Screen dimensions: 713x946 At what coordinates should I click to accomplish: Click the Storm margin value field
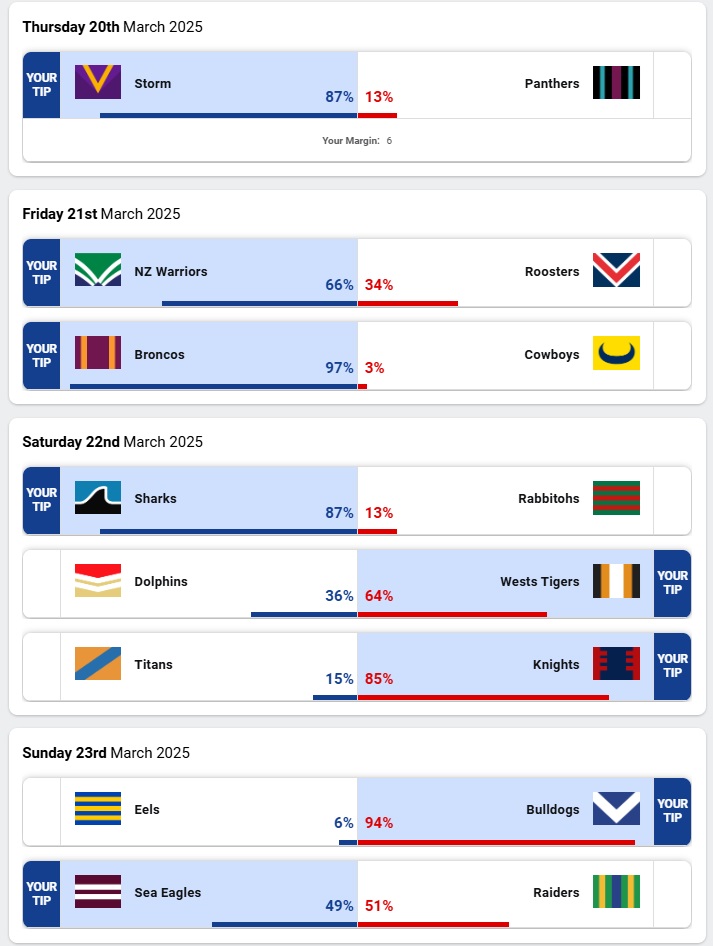(389, 141)
